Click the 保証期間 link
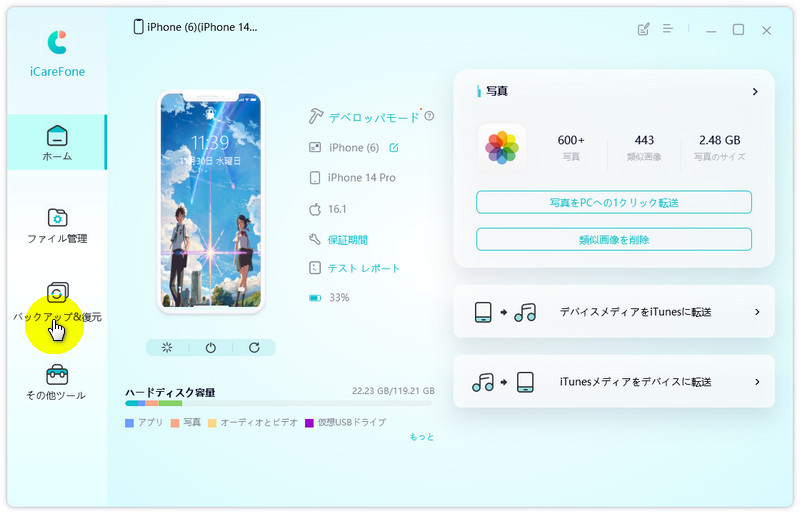800x514 pixels. point(347,240)
